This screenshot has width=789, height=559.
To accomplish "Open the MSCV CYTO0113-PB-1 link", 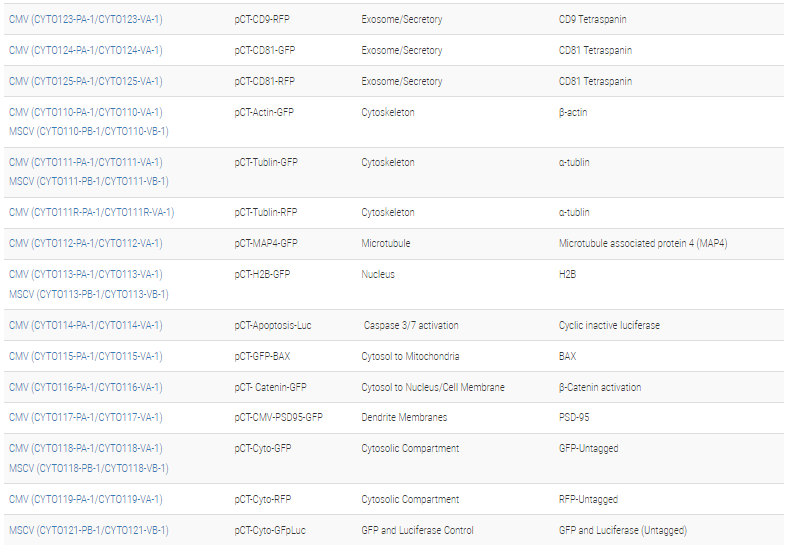I will 88,294.
